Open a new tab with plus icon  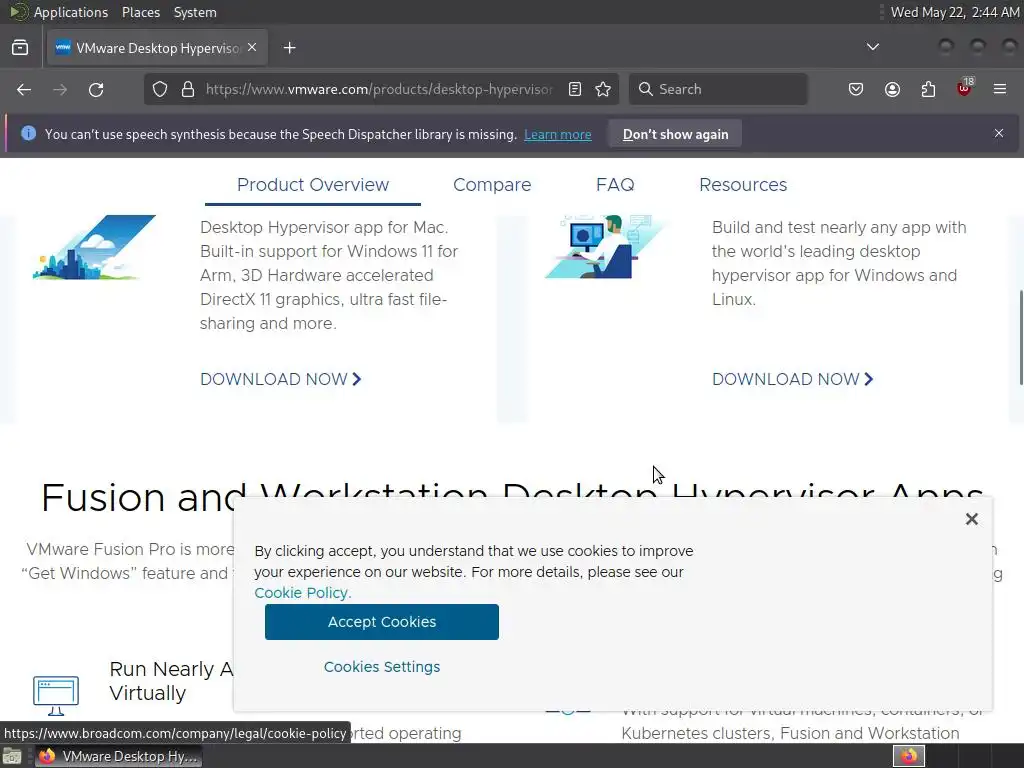289,48
